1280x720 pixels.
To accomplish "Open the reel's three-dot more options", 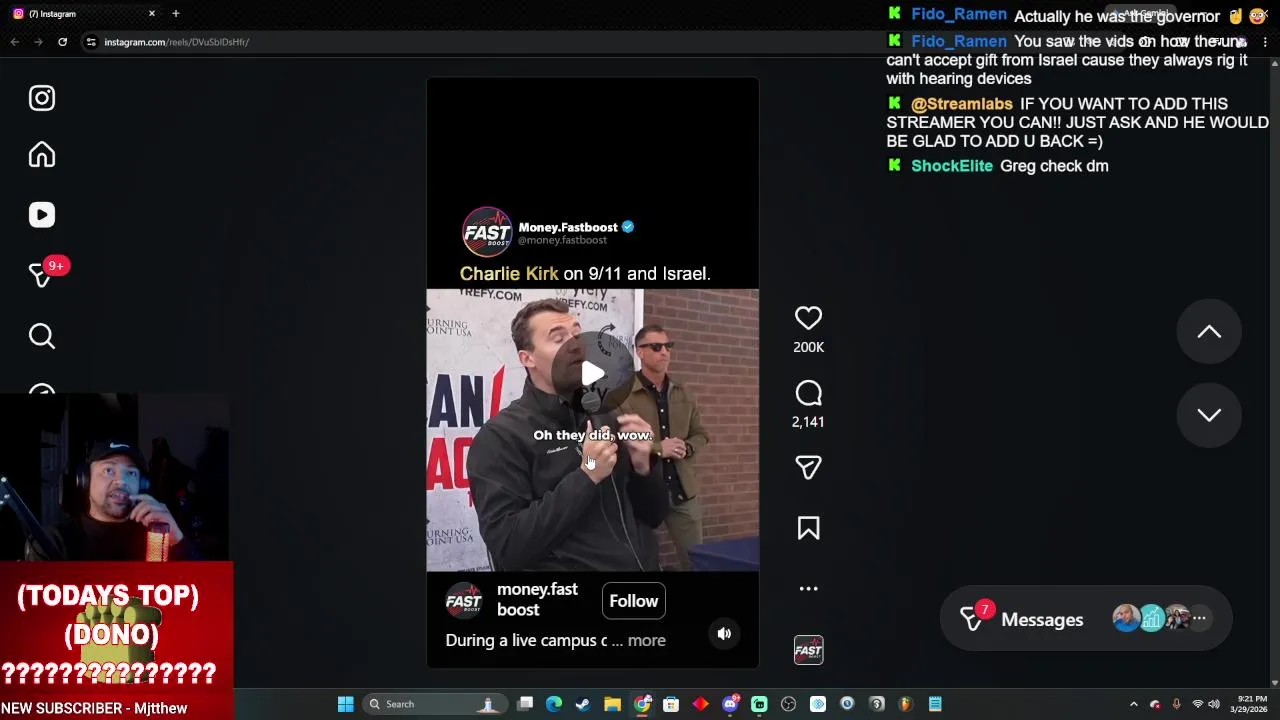I will 808,589.
